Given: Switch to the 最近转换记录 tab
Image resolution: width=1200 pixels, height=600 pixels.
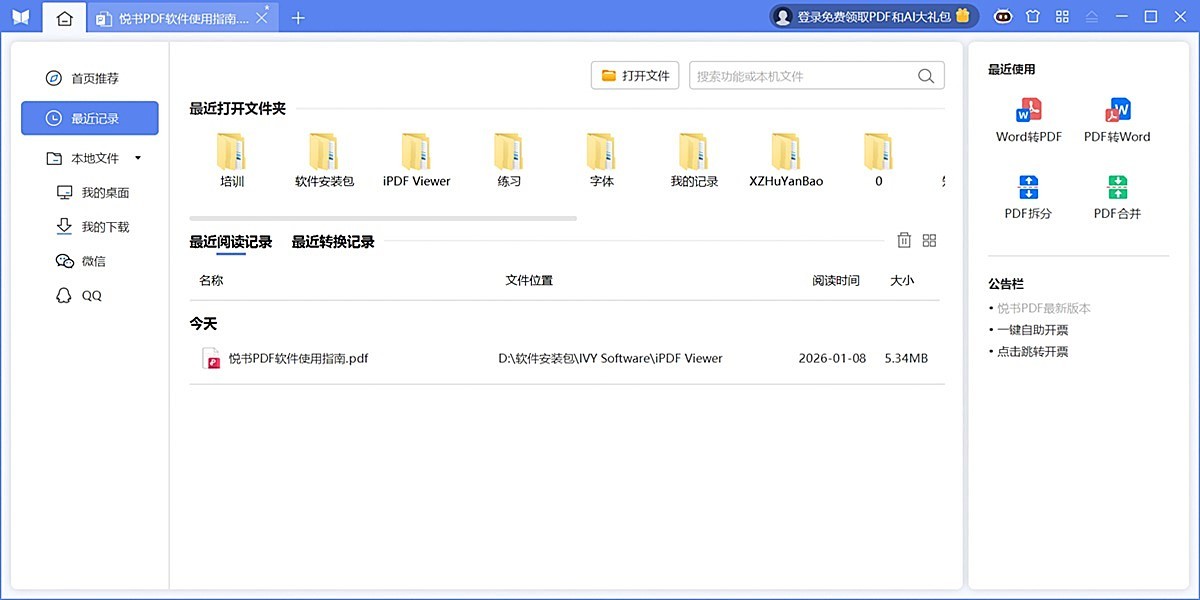Looking at the screenshot, I should pyautogui.click(x=332, y=241).
